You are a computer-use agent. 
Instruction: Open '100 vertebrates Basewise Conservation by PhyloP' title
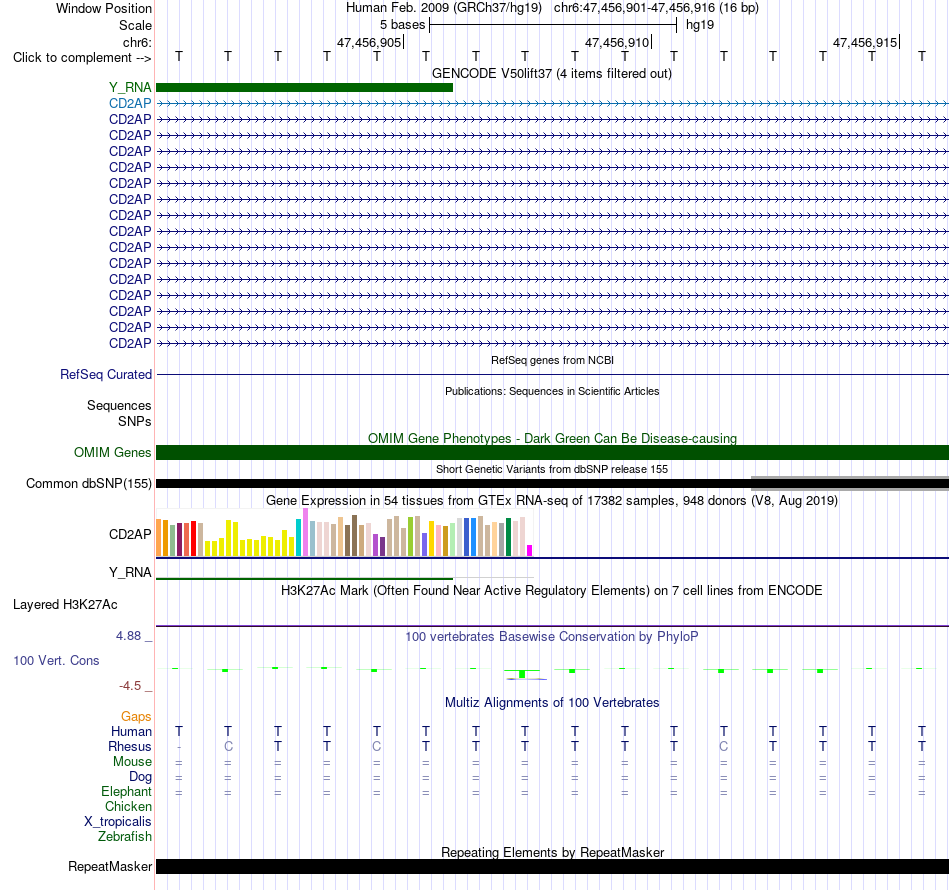coord(551,636)
